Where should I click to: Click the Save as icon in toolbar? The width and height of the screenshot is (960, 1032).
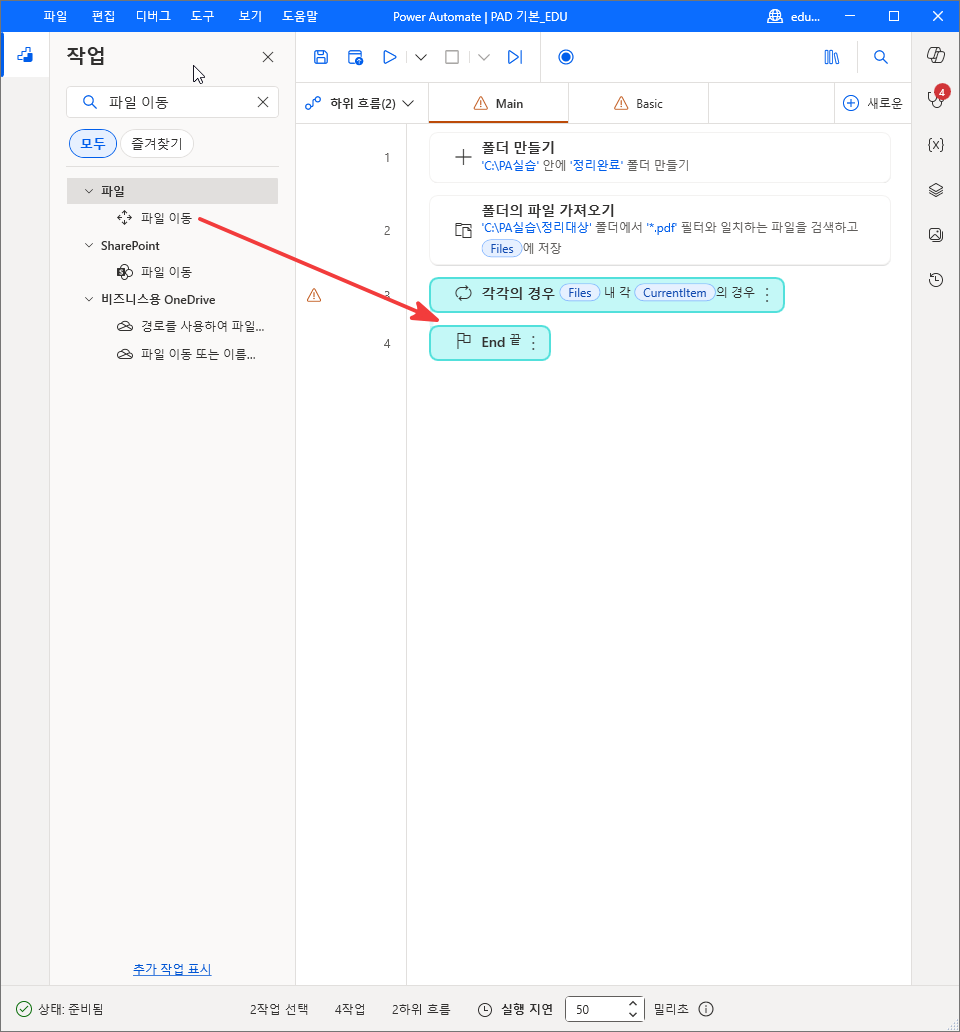click(x=355, y=57)
